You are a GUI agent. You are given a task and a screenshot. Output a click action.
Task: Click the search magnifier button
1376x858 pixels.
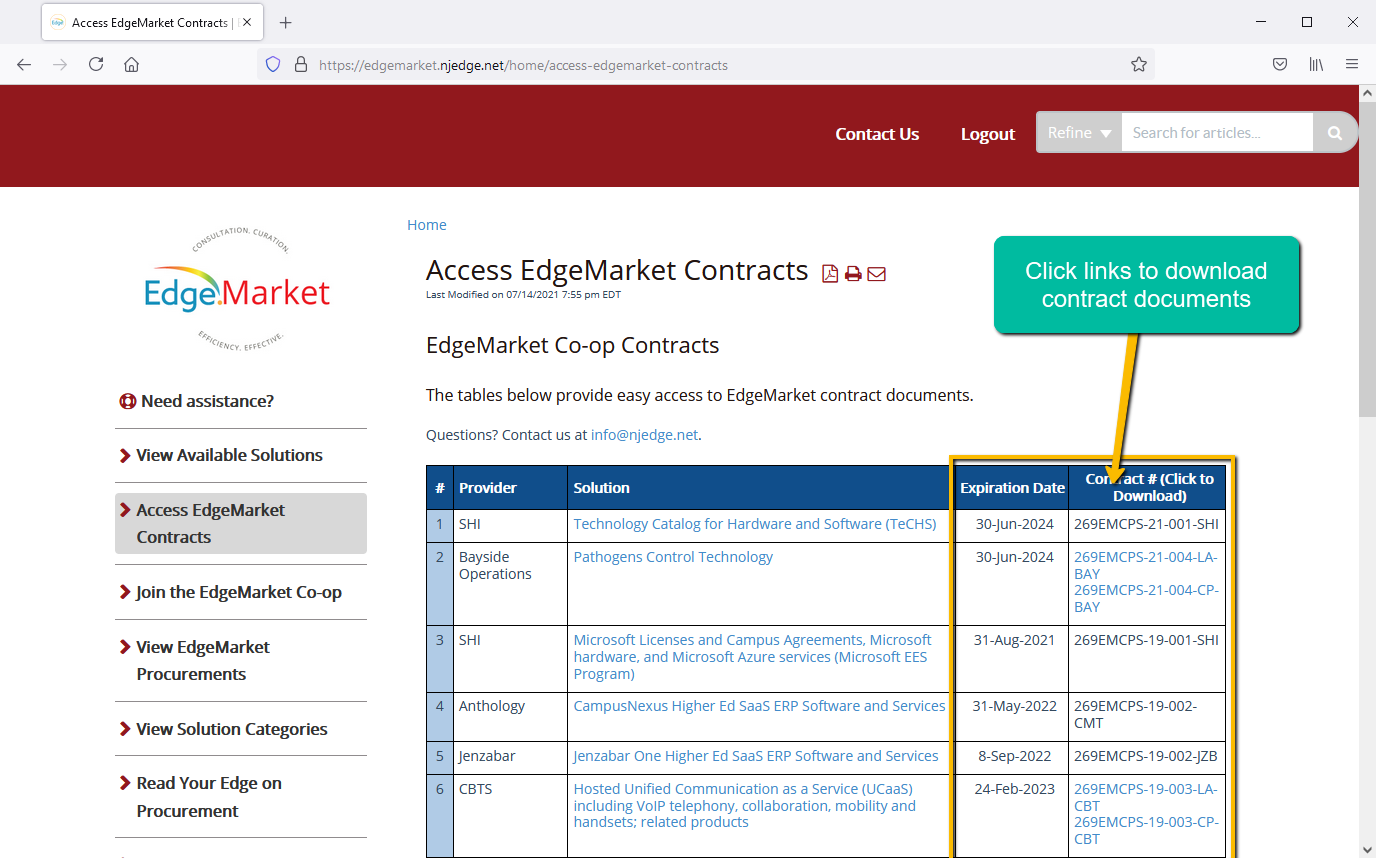pos(1334,132)
